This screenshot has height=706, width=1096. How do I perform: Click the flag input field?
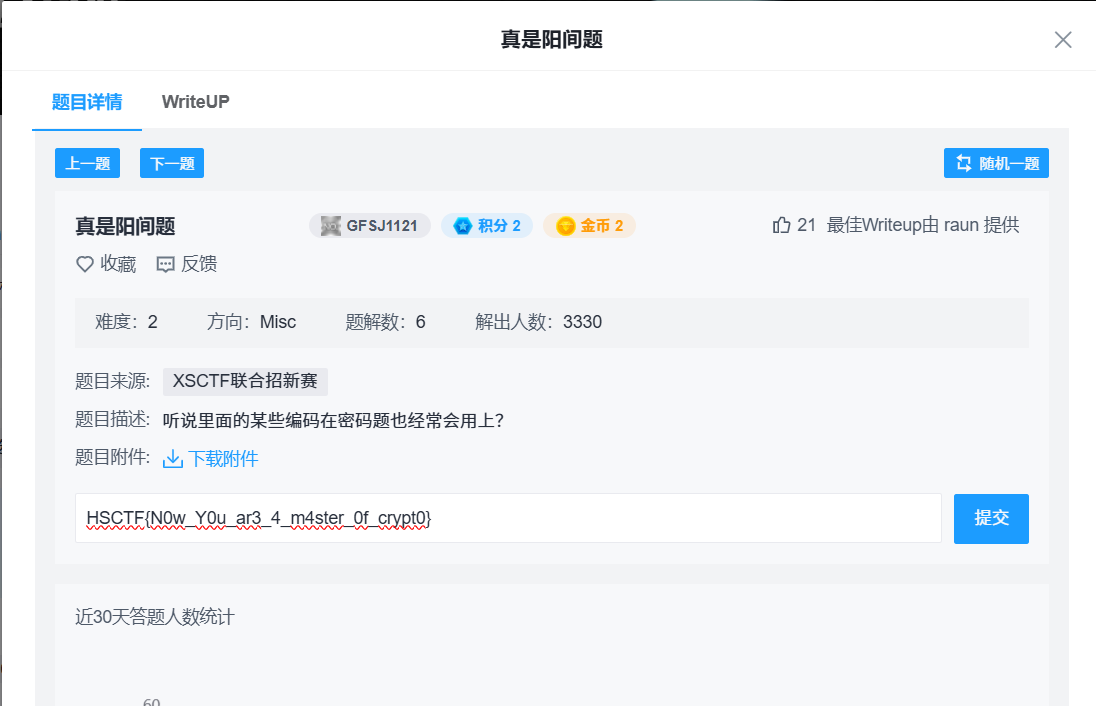click(x=508, y=518)
